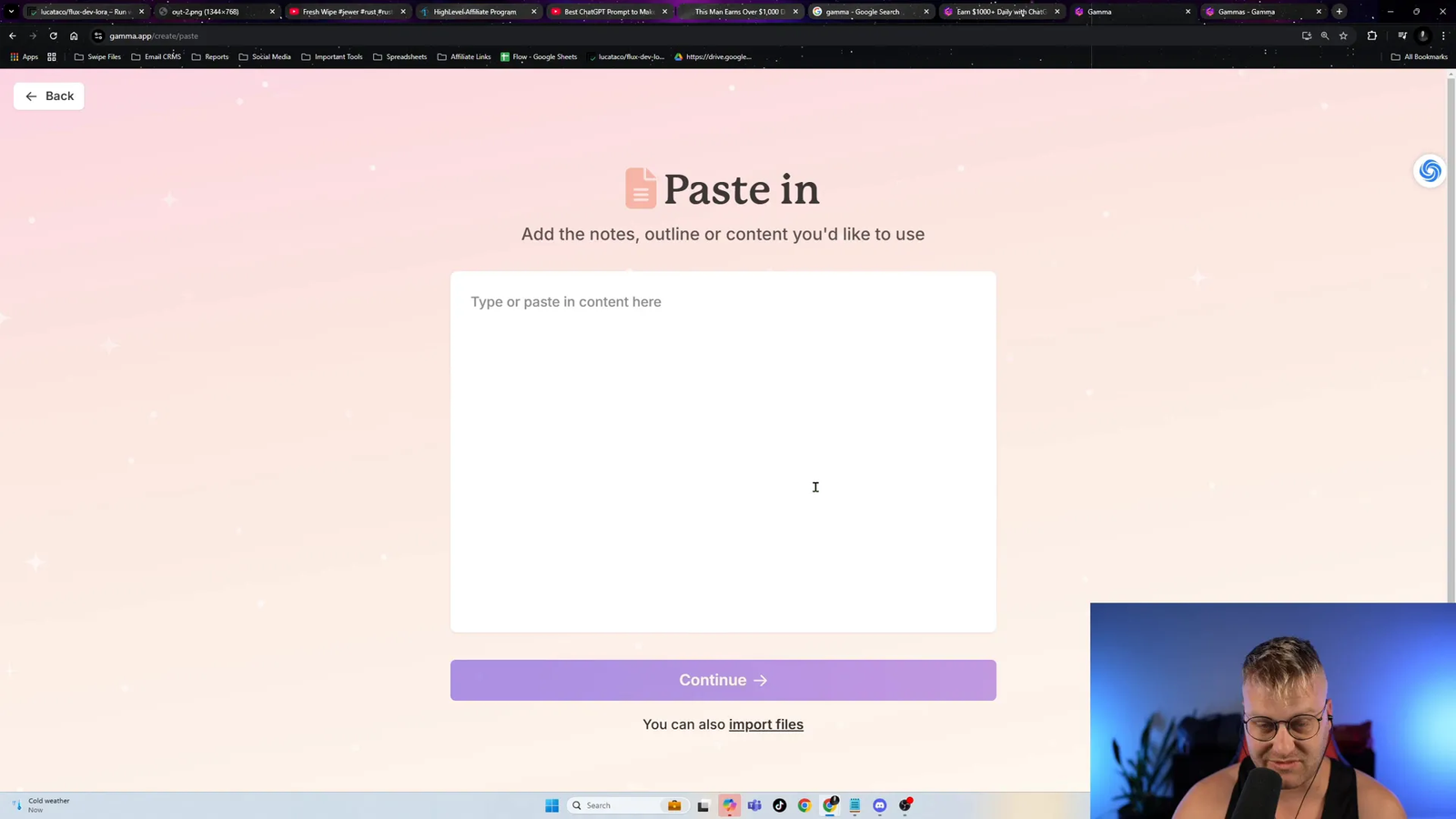Open the Apps bookmark
1456x819 pixels.
point(25,56)
